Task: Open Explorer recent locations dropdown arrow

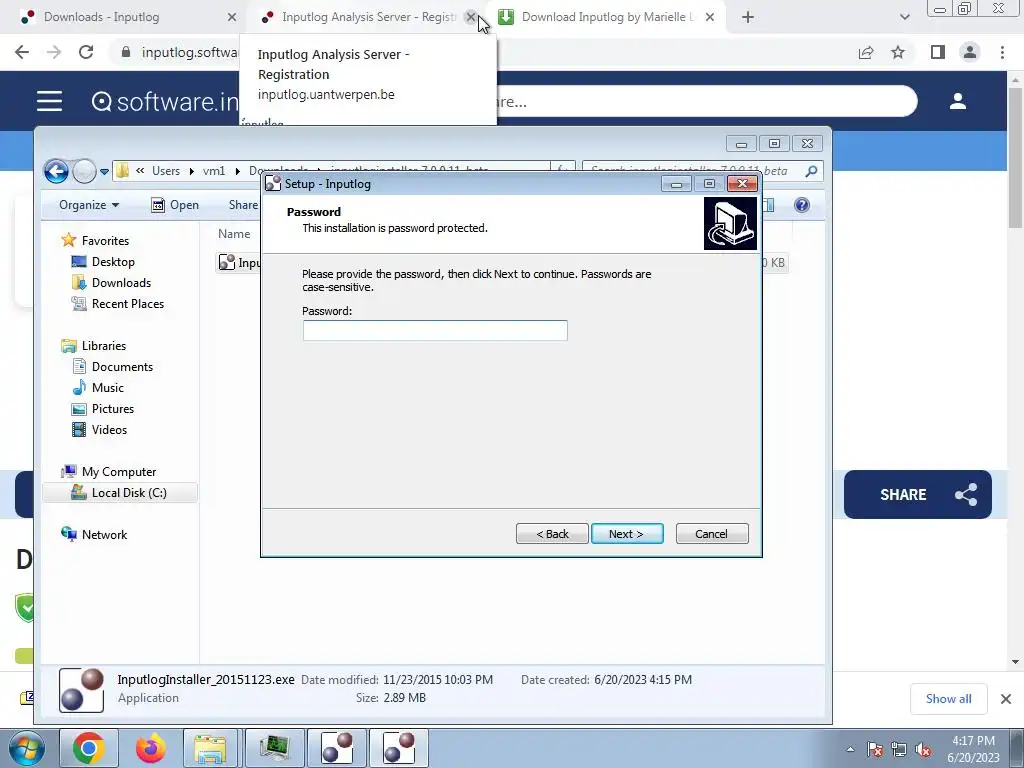Action: tap(104, 172)
